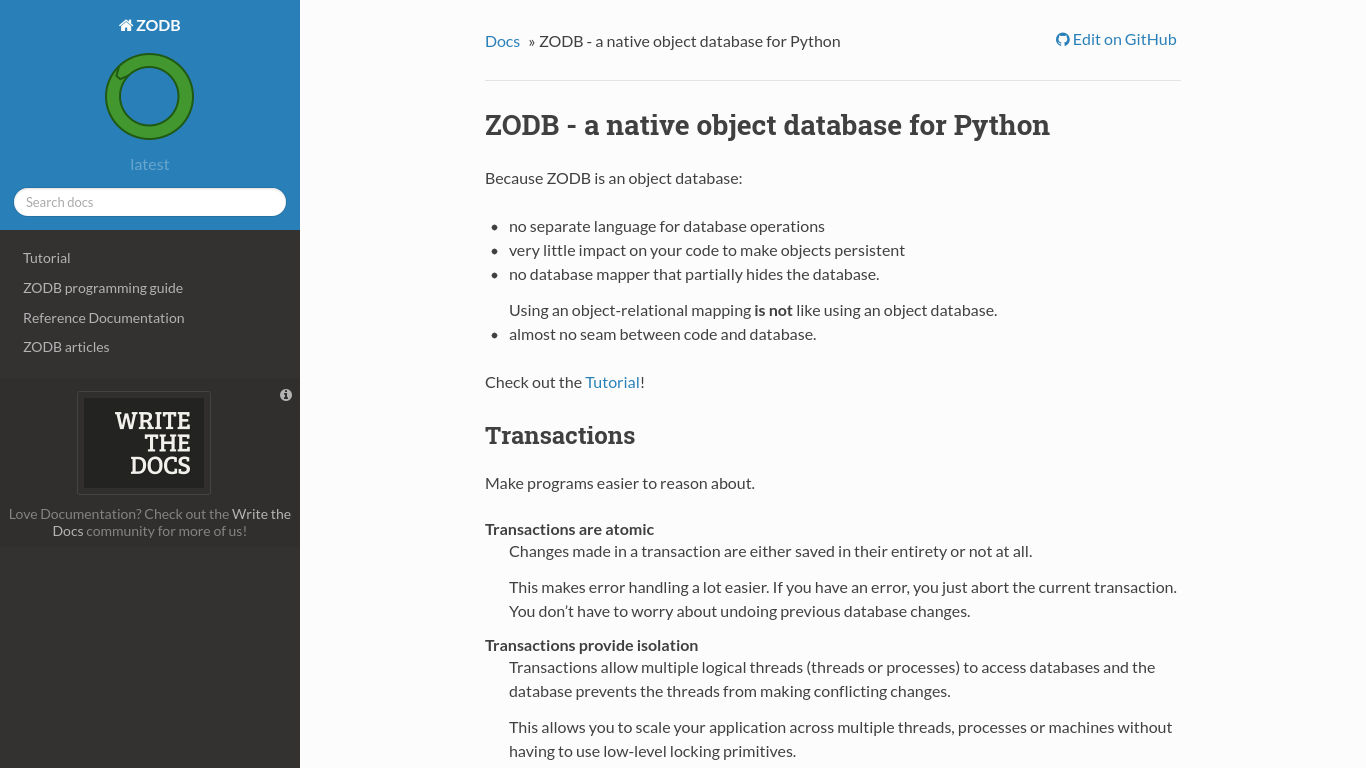The height and width of the screenshot is (768, 1366).
Task: Click the 'latest' version label
Action: (x=150, y=164)
